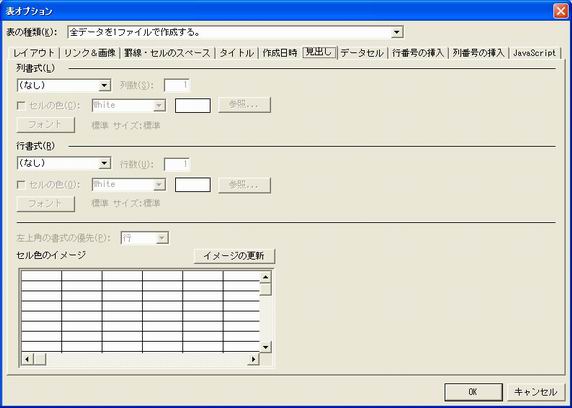Open the White color dropdown under 列書式
The width and height of the screenshot is (572, 408).
(129, 105)
